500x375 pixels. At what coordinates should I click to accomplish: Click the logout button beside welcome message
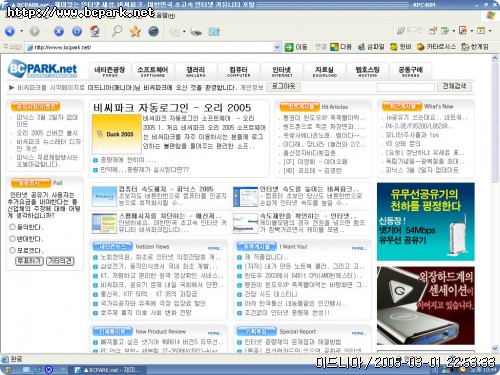point(284,87)
